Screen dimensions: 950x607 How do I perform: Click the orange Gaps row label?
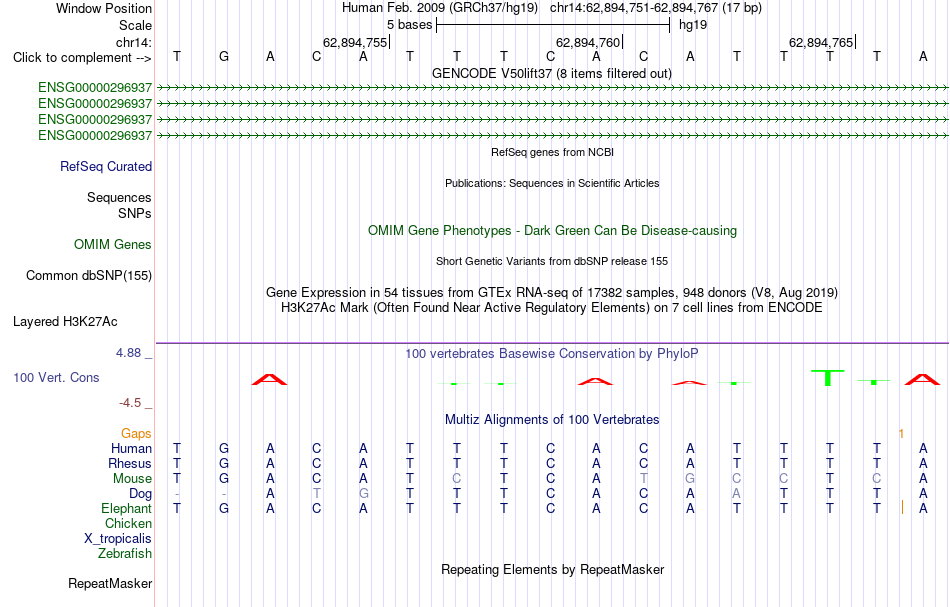click(x=136, y=434)
